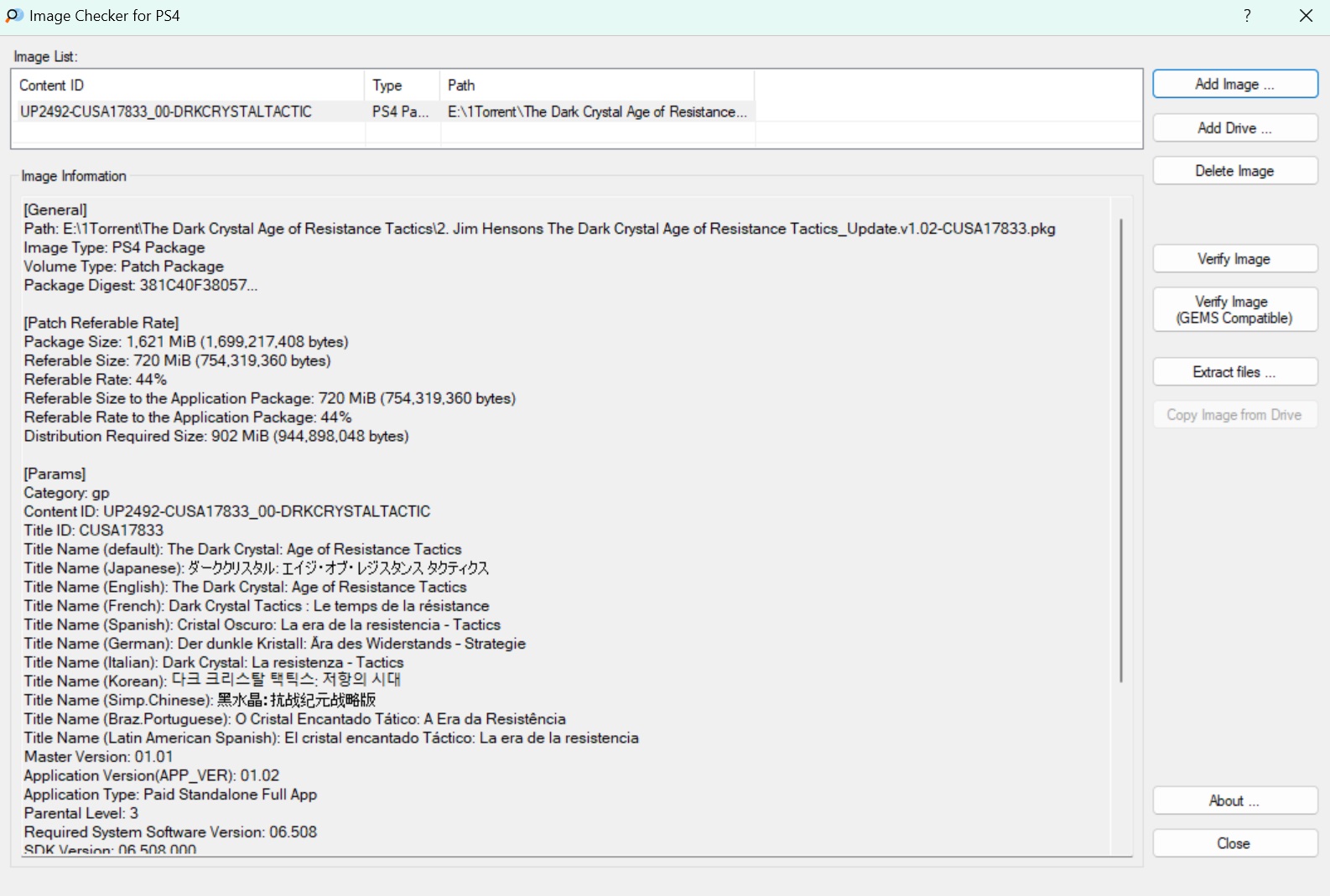Screen dimensions: 1330x896
Task: Open the help question mark button
Action: click(1247, 16)
